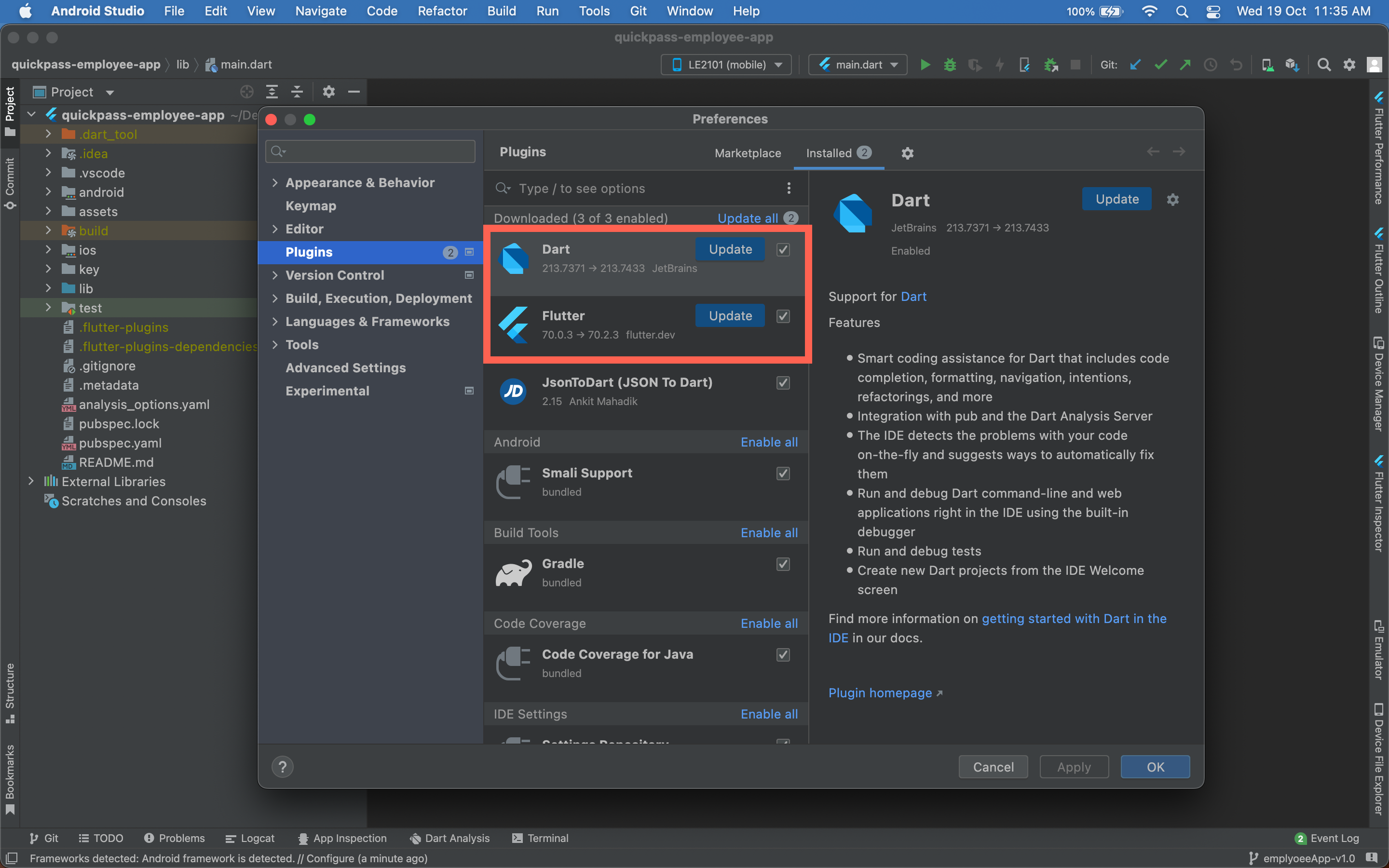Click the Preferences help question mark
The height and width of the screenshot is (868, 1389).
283,767
